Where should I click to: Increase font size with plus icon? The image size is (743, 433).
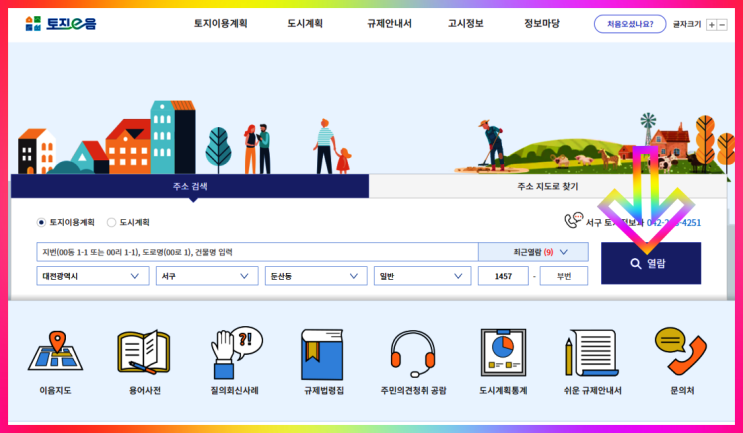tap(711, 25)
